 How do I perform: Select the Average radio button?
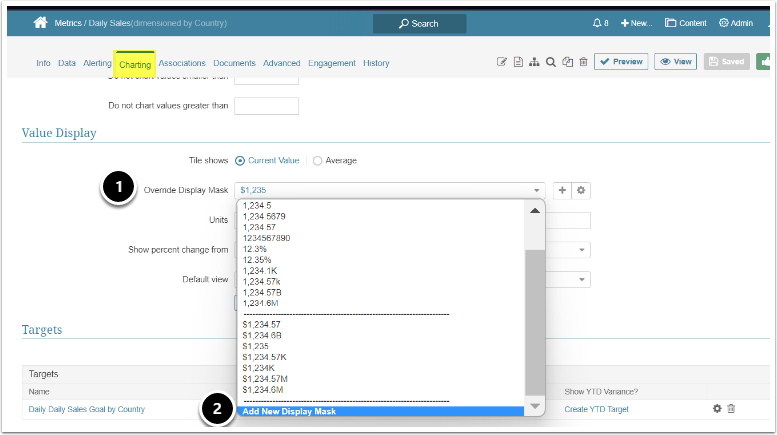[318, 161]
